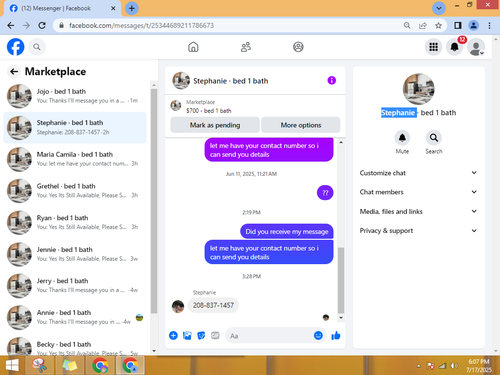
Task: Open the $700 bed 1 bath Marketplace listing
Action: point(208,106)
